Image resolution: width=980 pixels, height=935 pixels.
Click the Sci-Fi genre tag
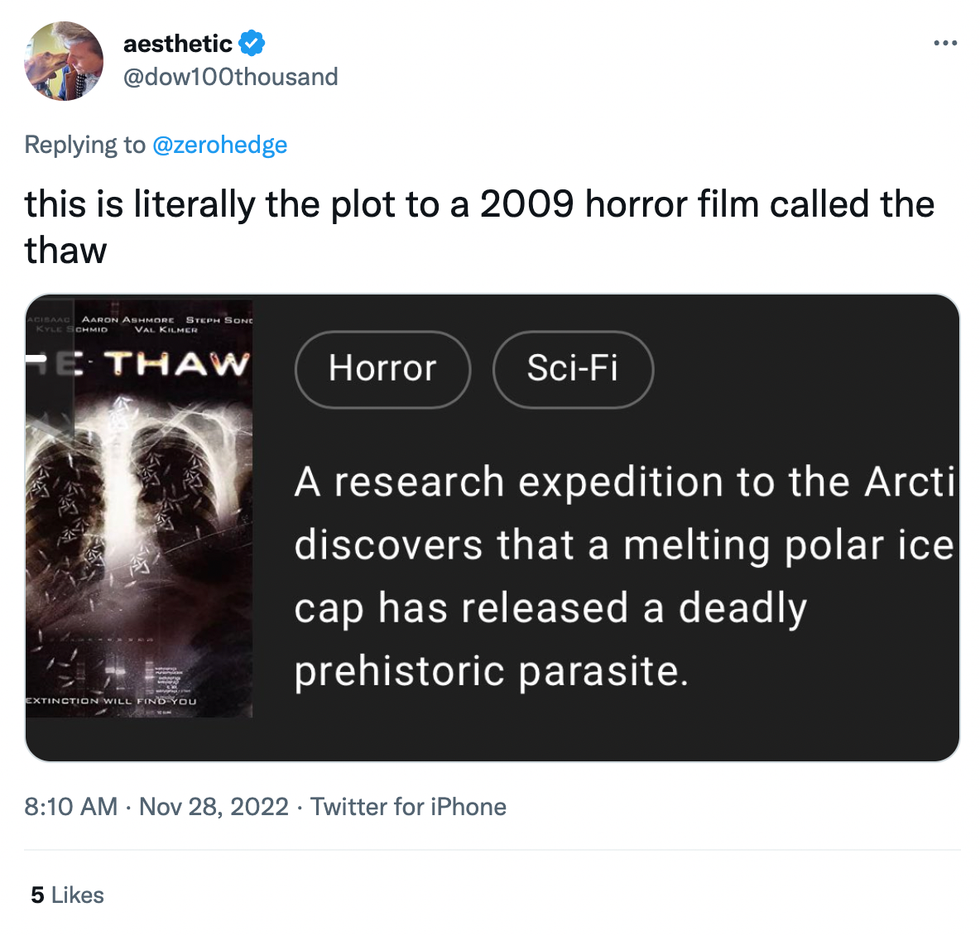(572, 369)
